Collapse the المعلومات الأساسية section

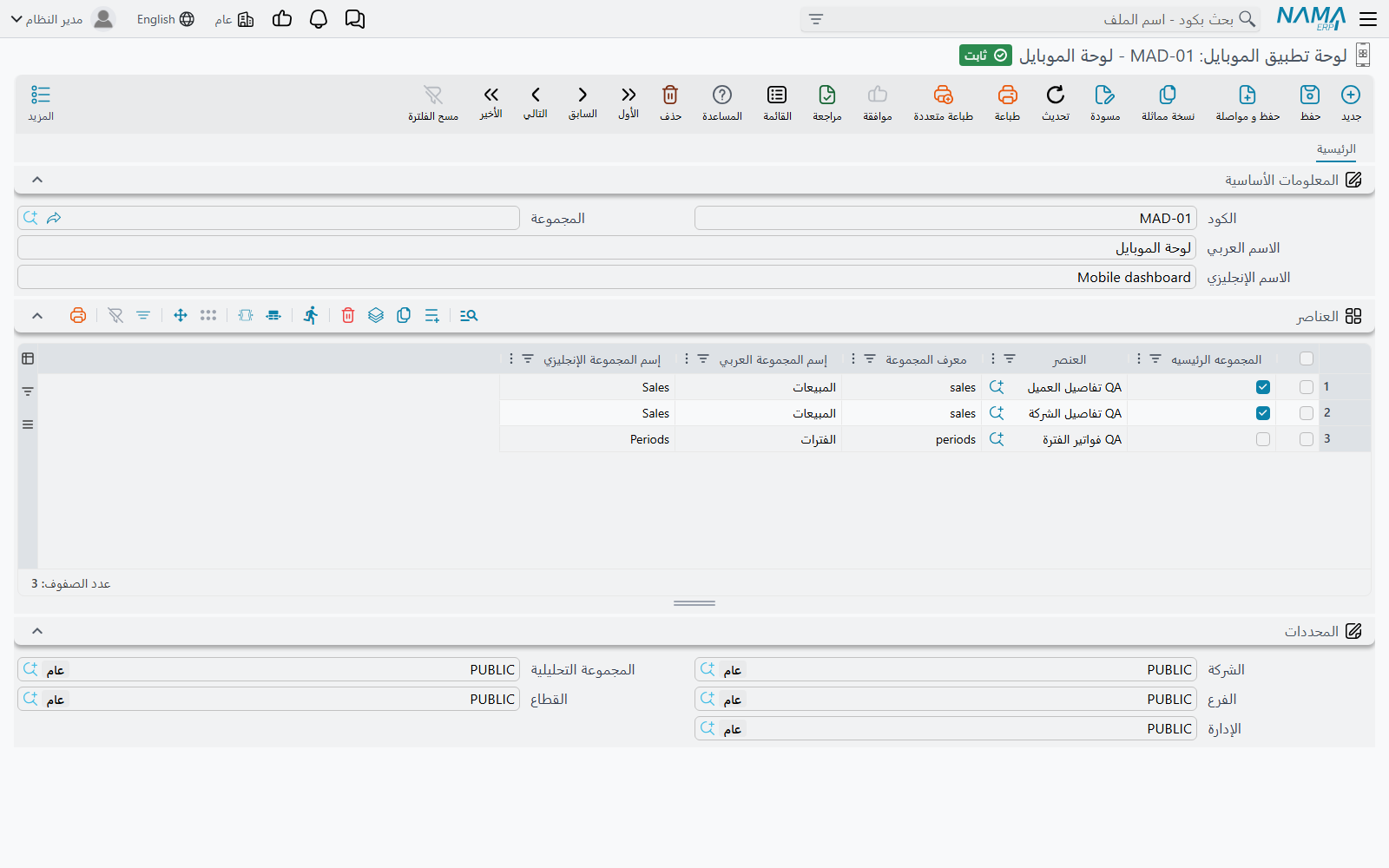[37, 180]
